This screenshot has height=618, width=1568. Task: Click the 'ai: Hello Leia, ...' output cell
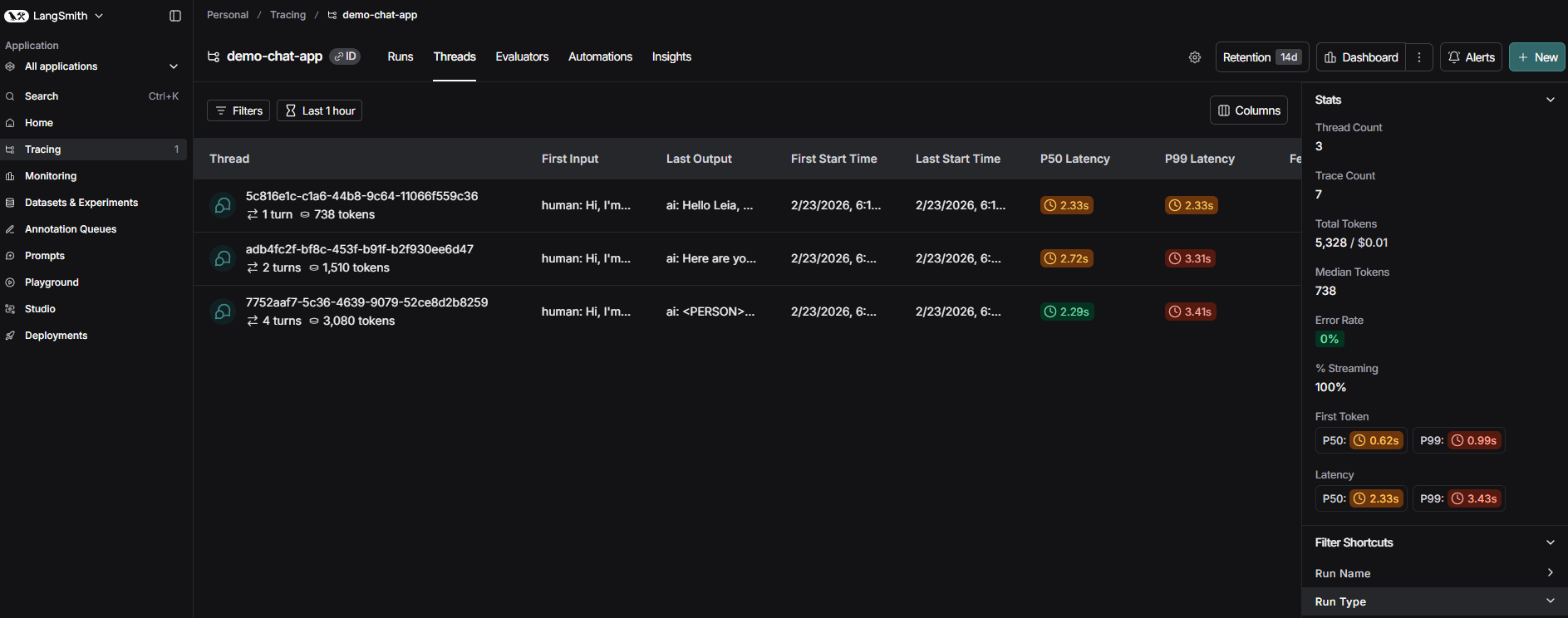[710, 205]
